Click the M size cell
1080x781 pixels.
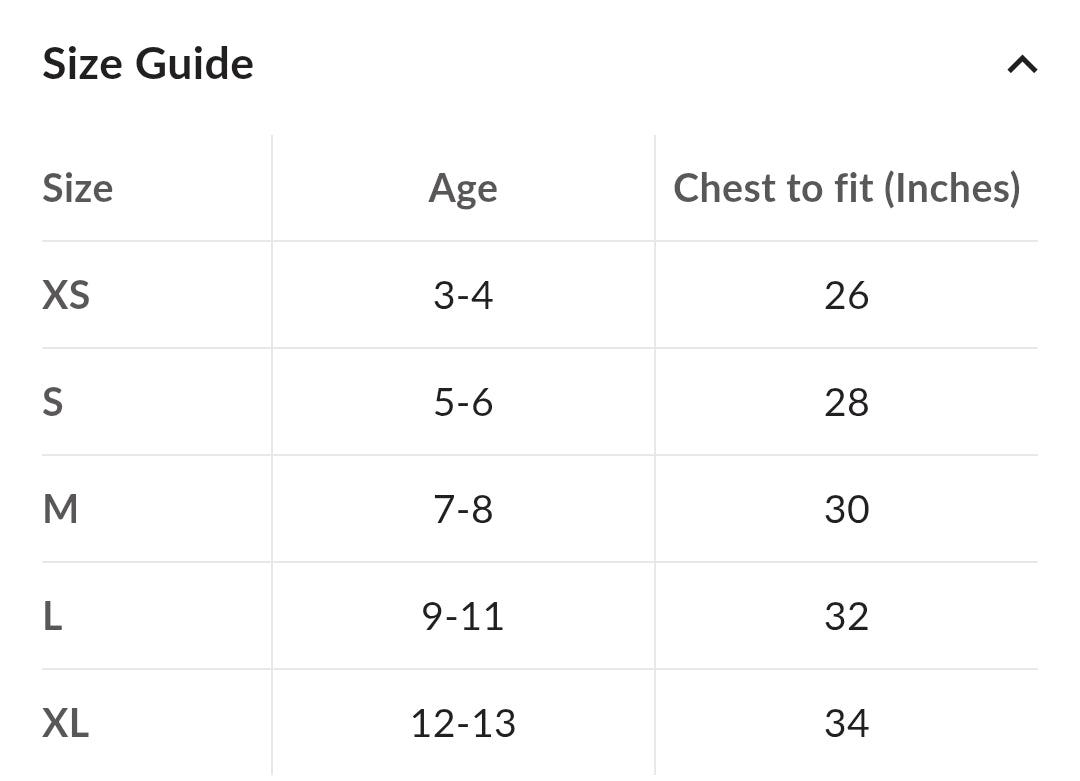pos(61,509)
